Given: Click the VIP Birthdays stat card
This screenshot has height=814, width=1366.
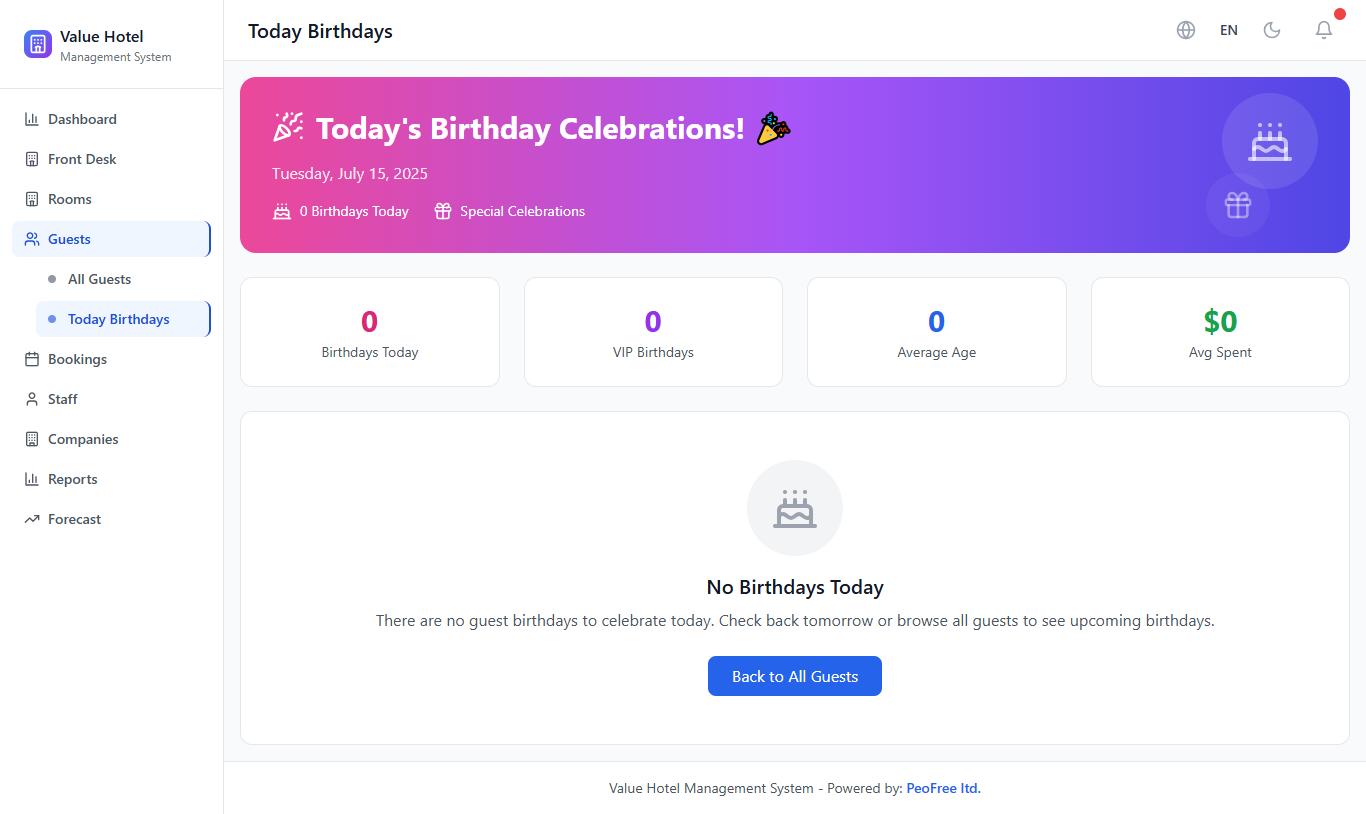Looking at the screenshot, I should 653,332.
